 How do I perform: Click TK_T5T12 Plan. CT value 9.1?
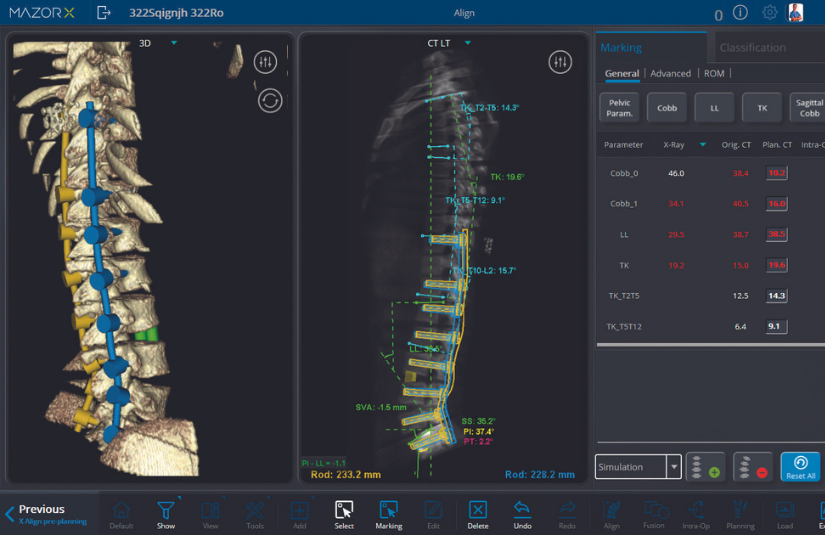pos(777,326)
